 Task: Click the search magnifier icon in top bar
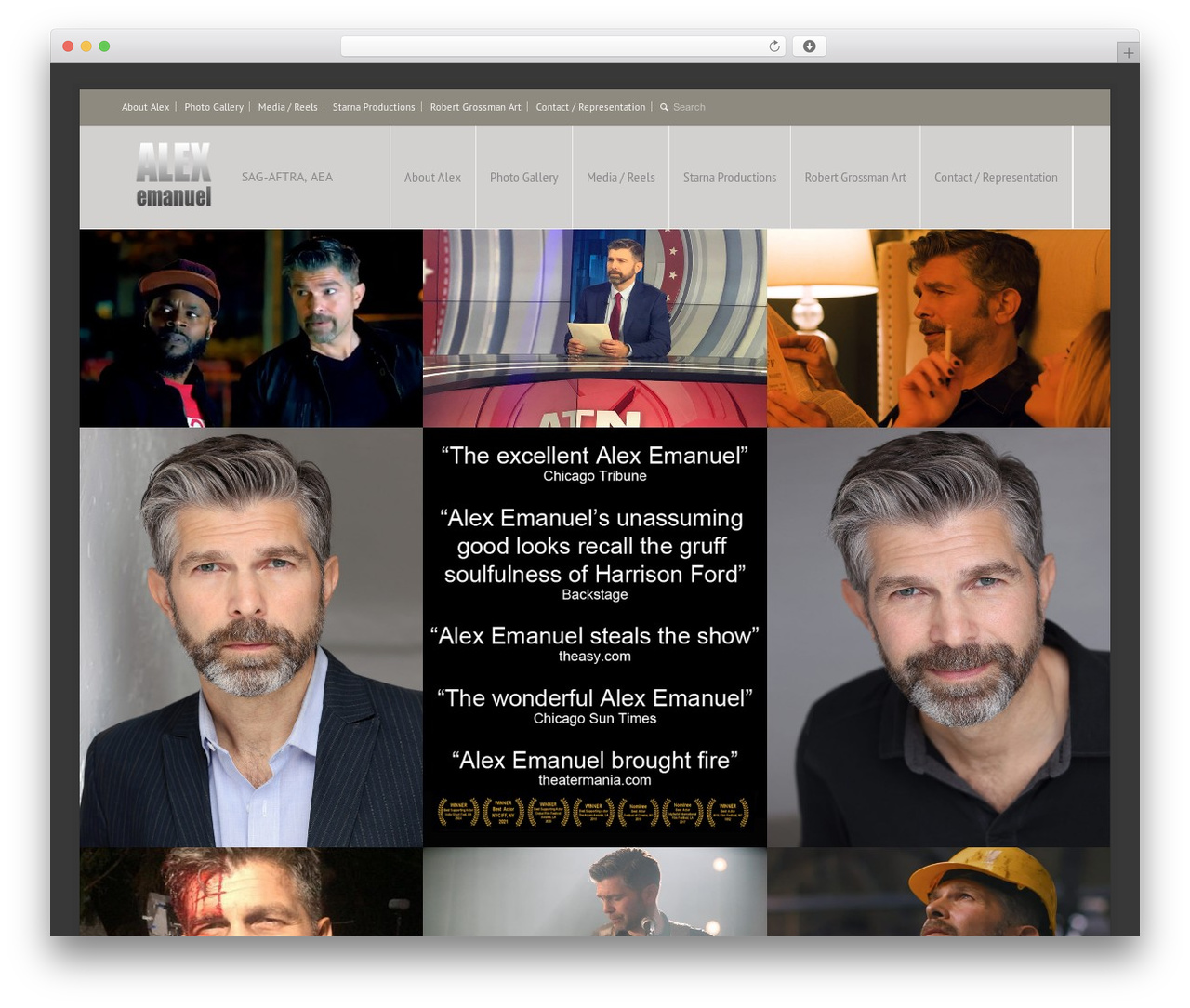tap(664, 108)
